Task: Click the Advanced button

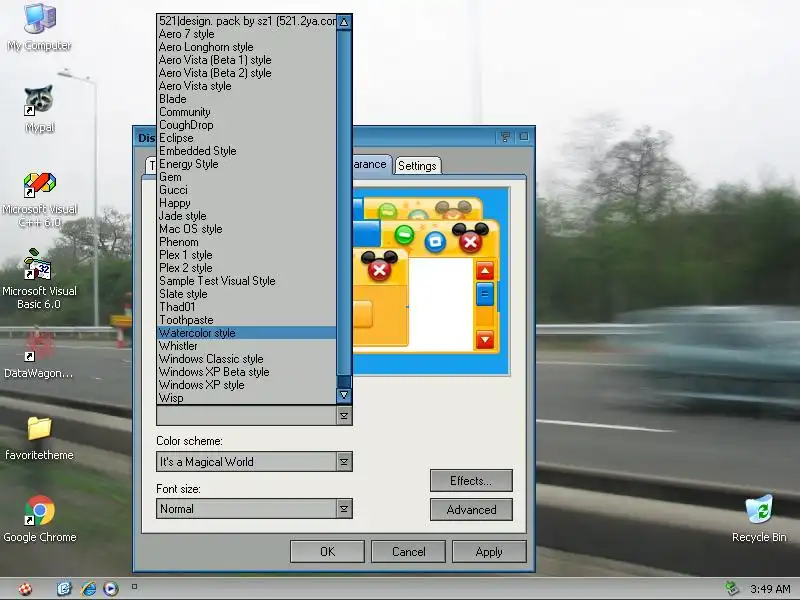Action: coord(471,510)
